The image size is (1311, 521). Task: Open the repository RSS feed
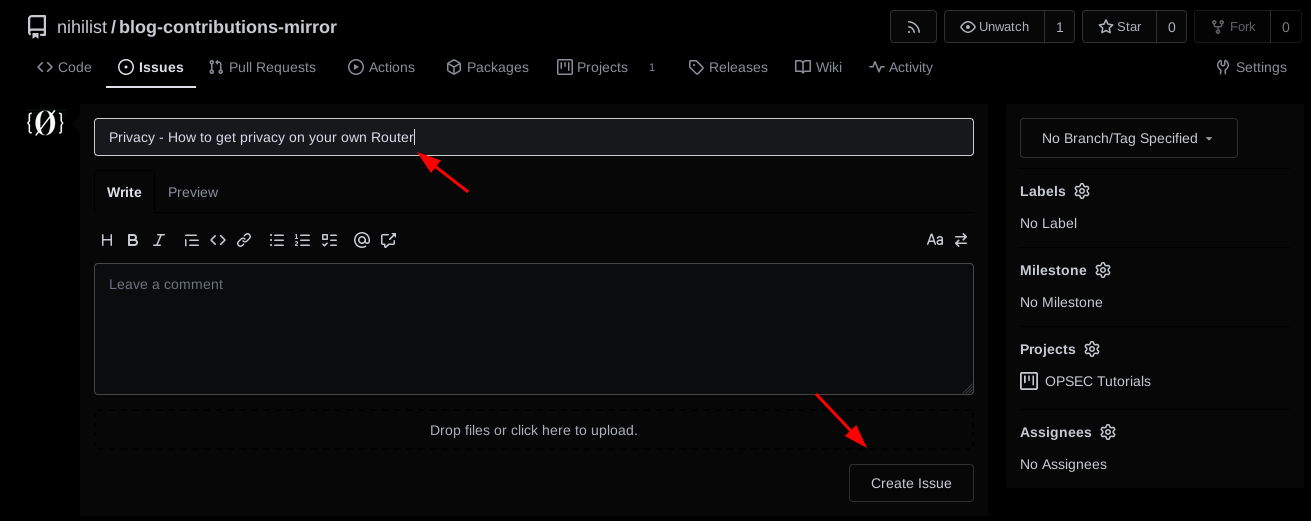click(x=913, y=27)
